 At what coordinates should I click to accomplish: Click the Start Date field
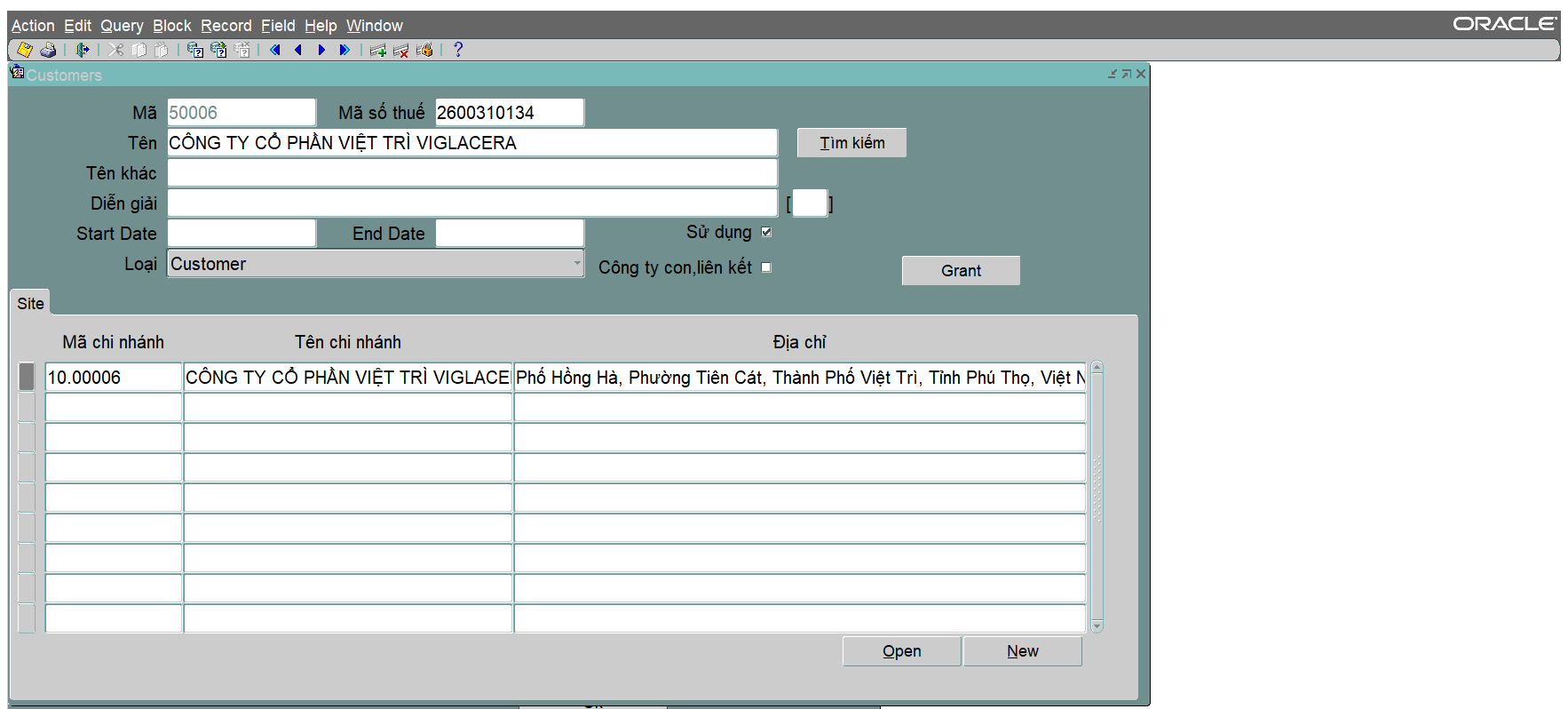point(242,234)
